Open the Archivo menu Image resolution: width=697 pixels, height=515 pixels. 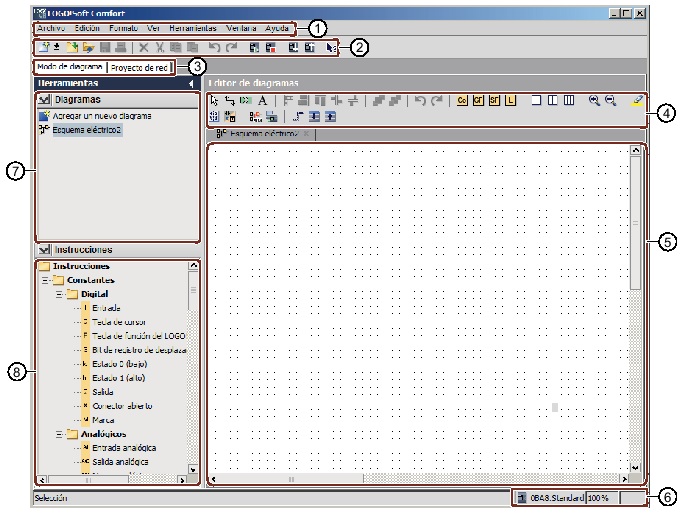[51, 28]
